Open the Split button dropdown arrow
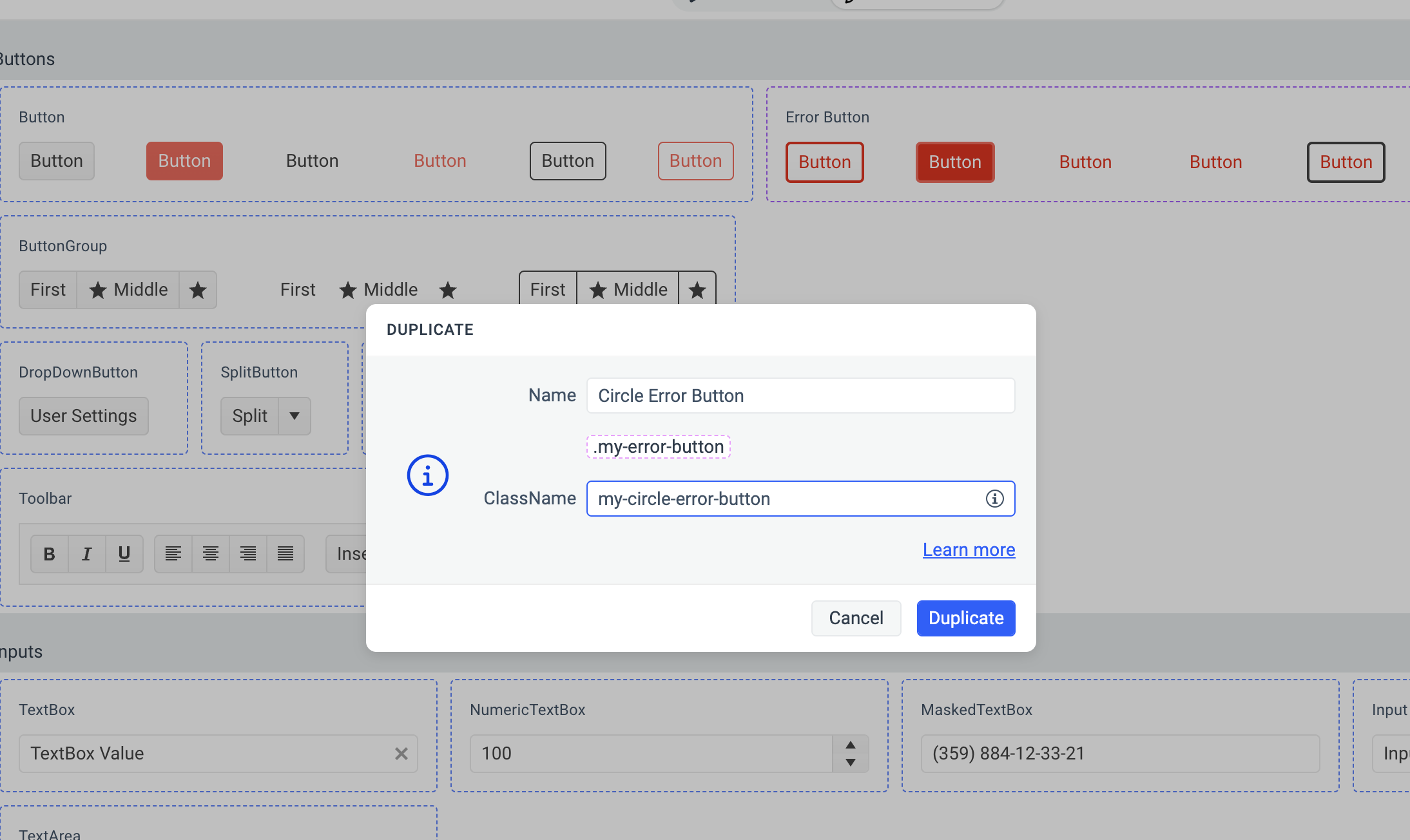The image size is (1410, 840). 295,416
